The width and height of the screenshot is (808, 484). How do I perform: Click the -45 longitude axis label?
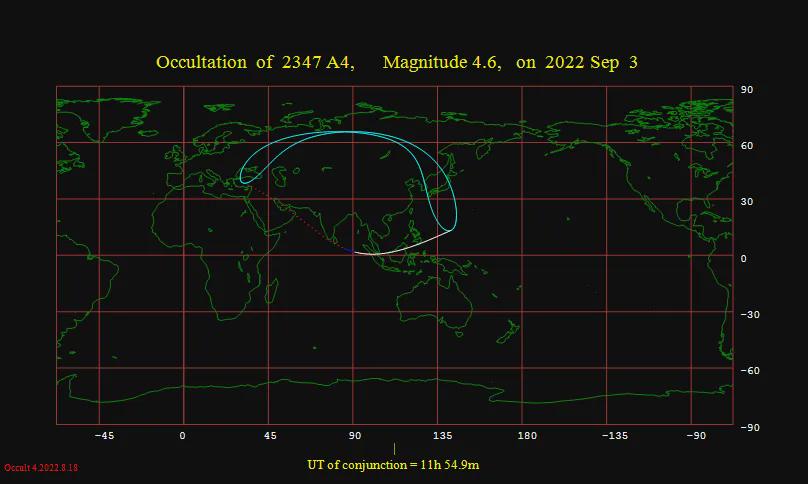[103, 436]
